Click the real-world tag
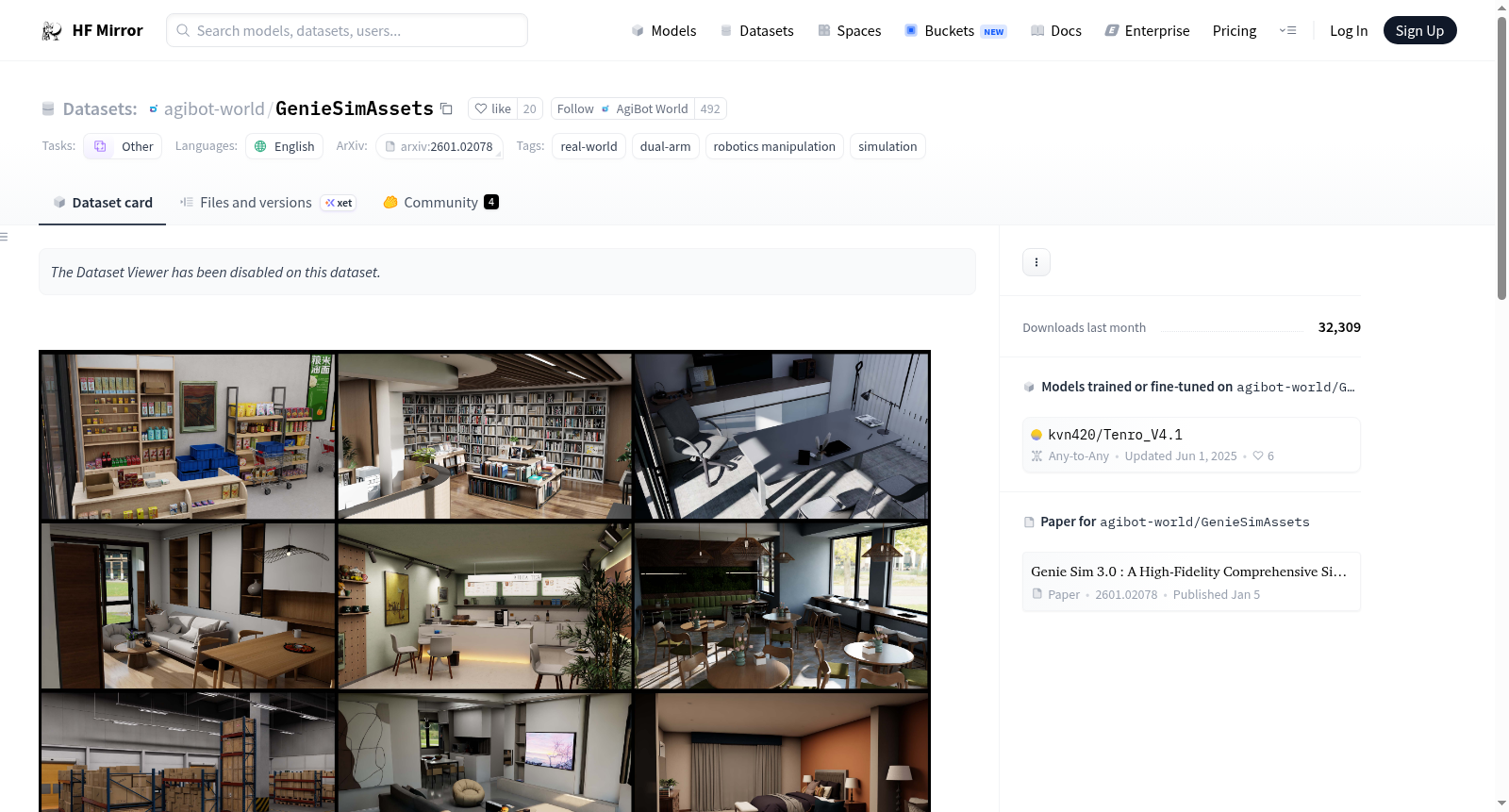1509x812 pixels. (589, 146)
